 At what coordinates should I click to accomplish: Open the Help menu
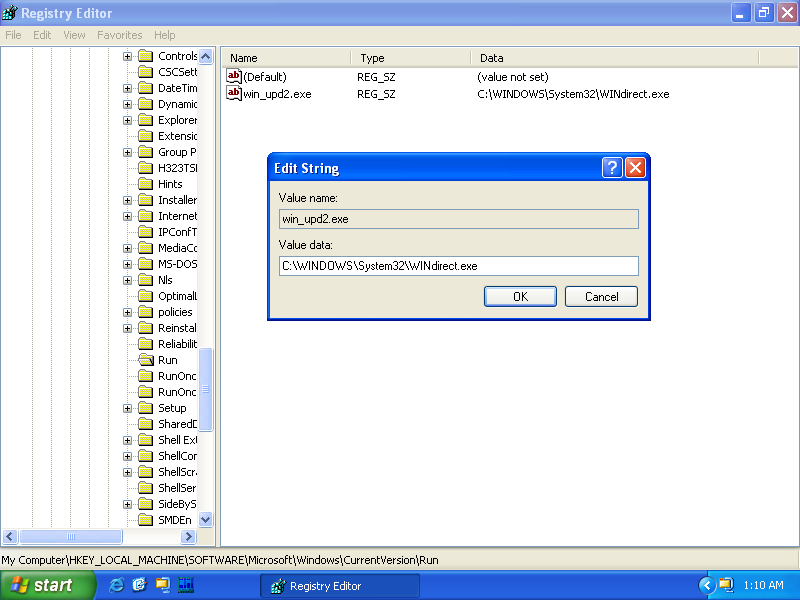tap(164, 35)
